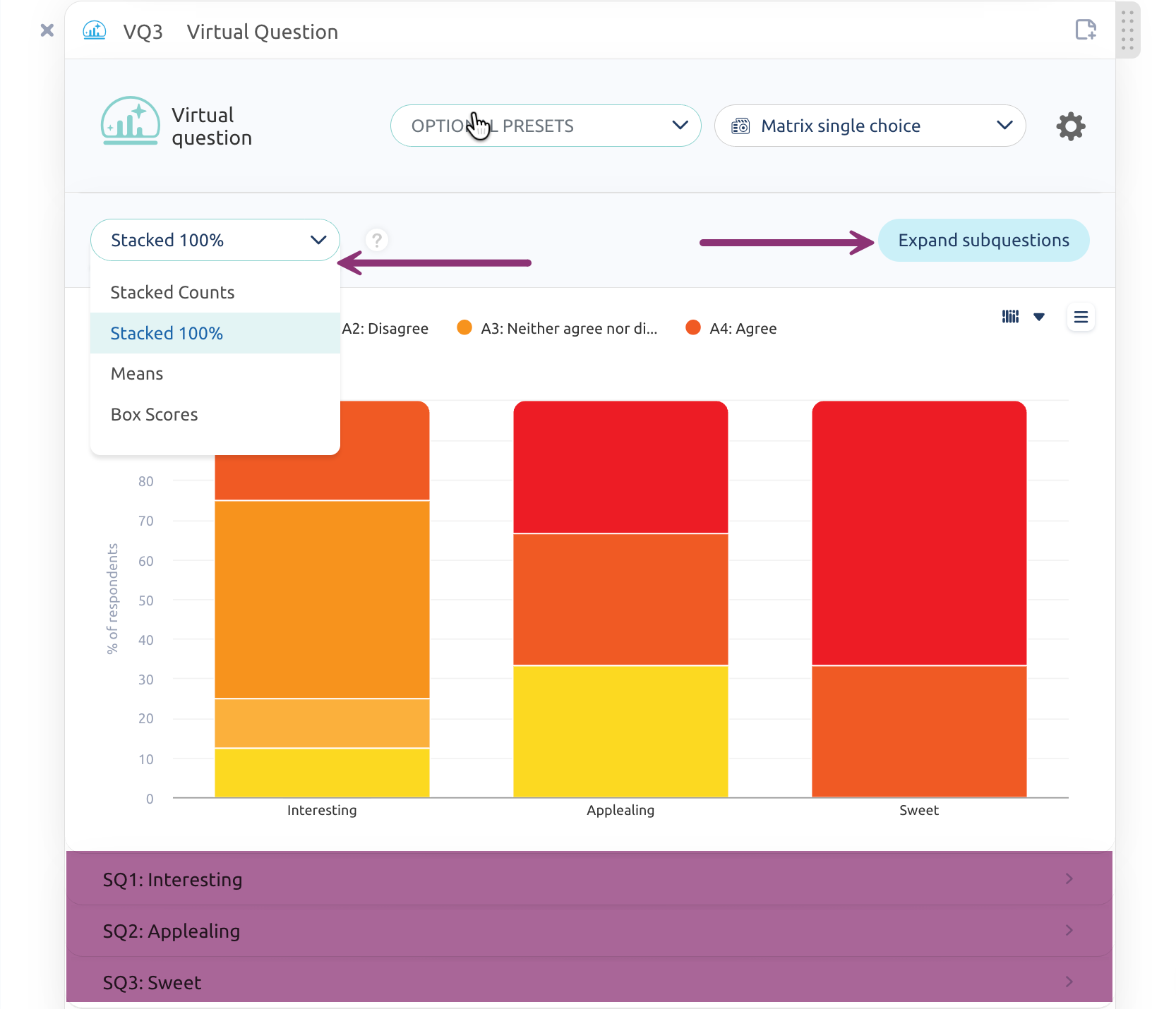The height and width of the screenshot is (1009, 1176).
Task: Click Expand subquestions button
Action: pyautogui.click(x=983, y=240)
